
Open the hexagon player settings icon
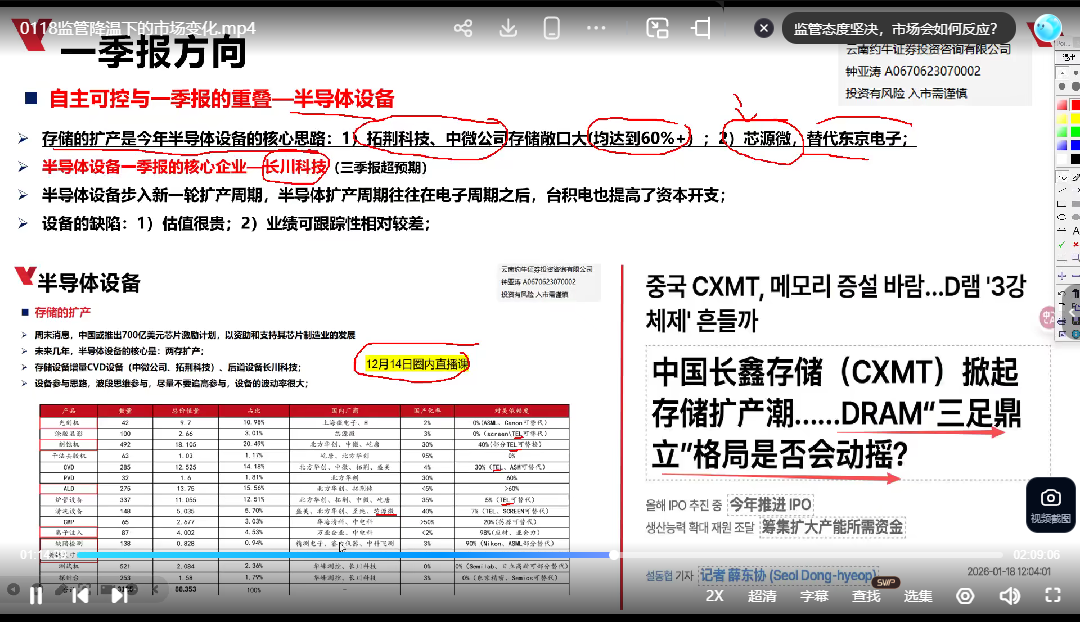click(x=965, y=596)
